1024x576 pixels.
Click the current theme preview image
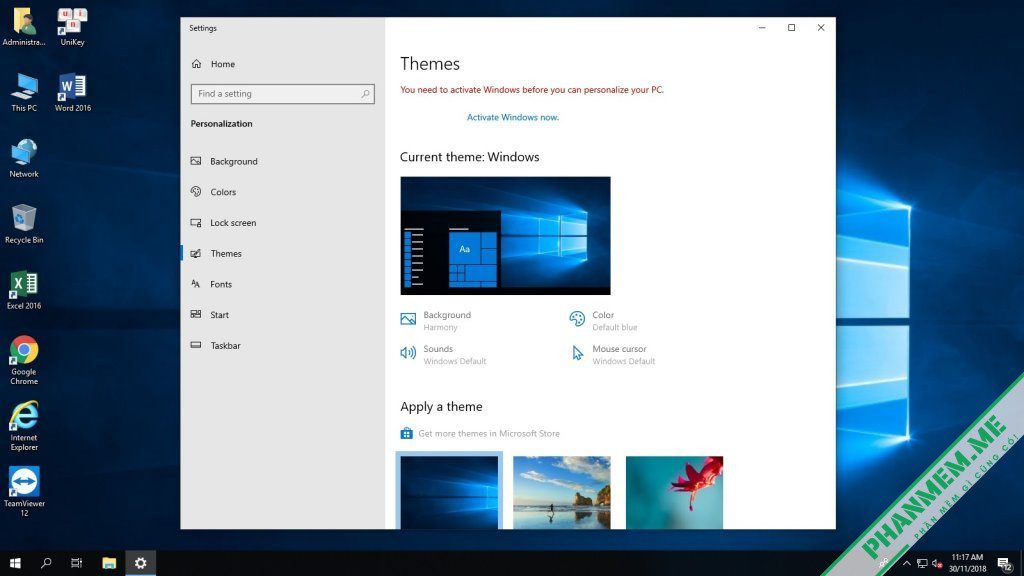(505, 235)
